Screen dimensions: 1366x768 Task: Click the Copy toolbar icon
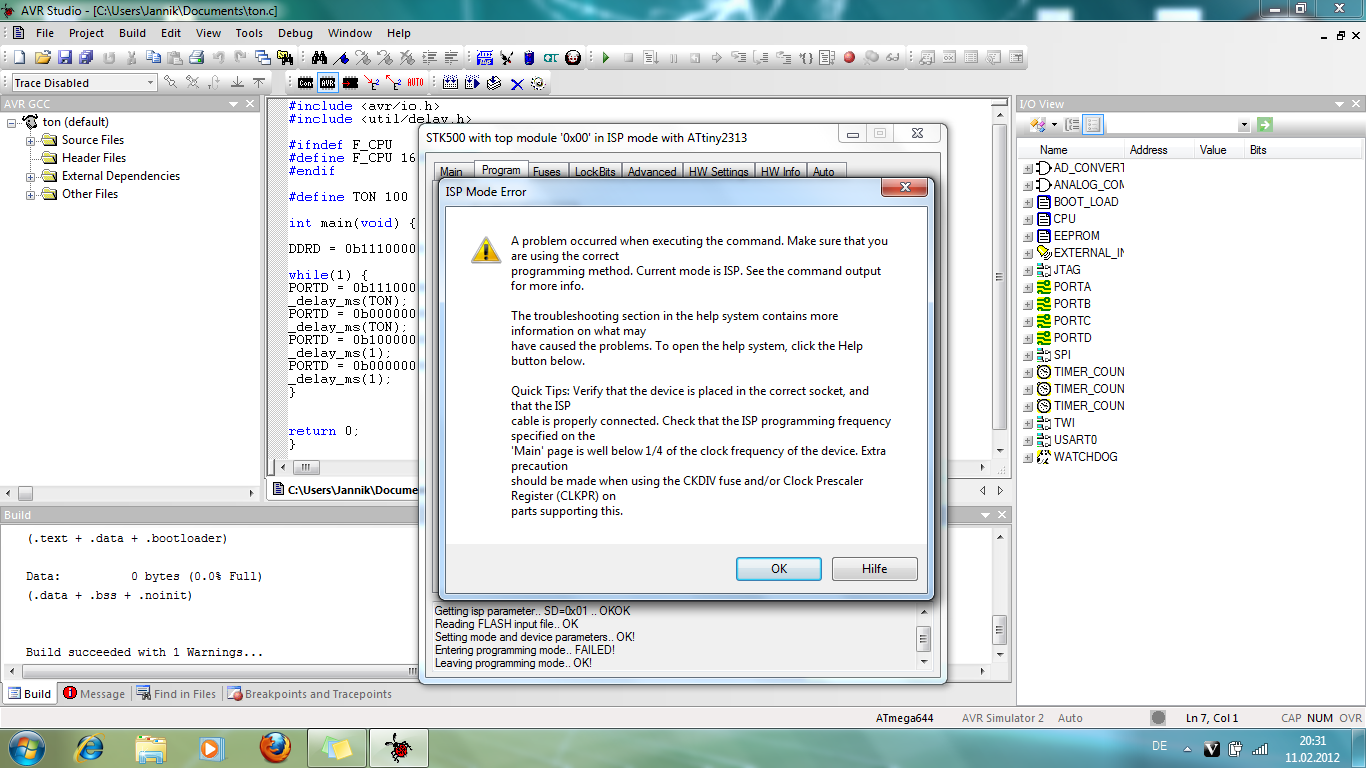tap(153, 57)
